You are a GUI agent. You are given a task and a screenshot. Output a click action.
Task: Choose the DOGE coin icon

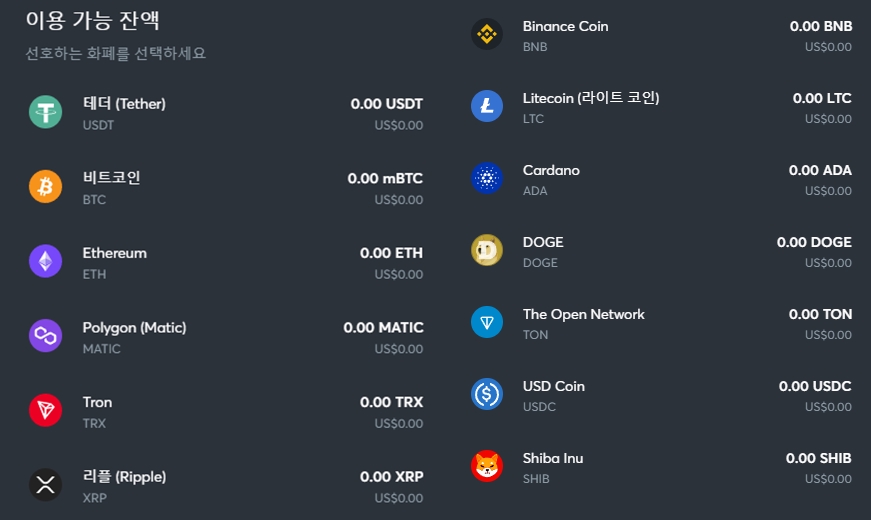(487, 250)
